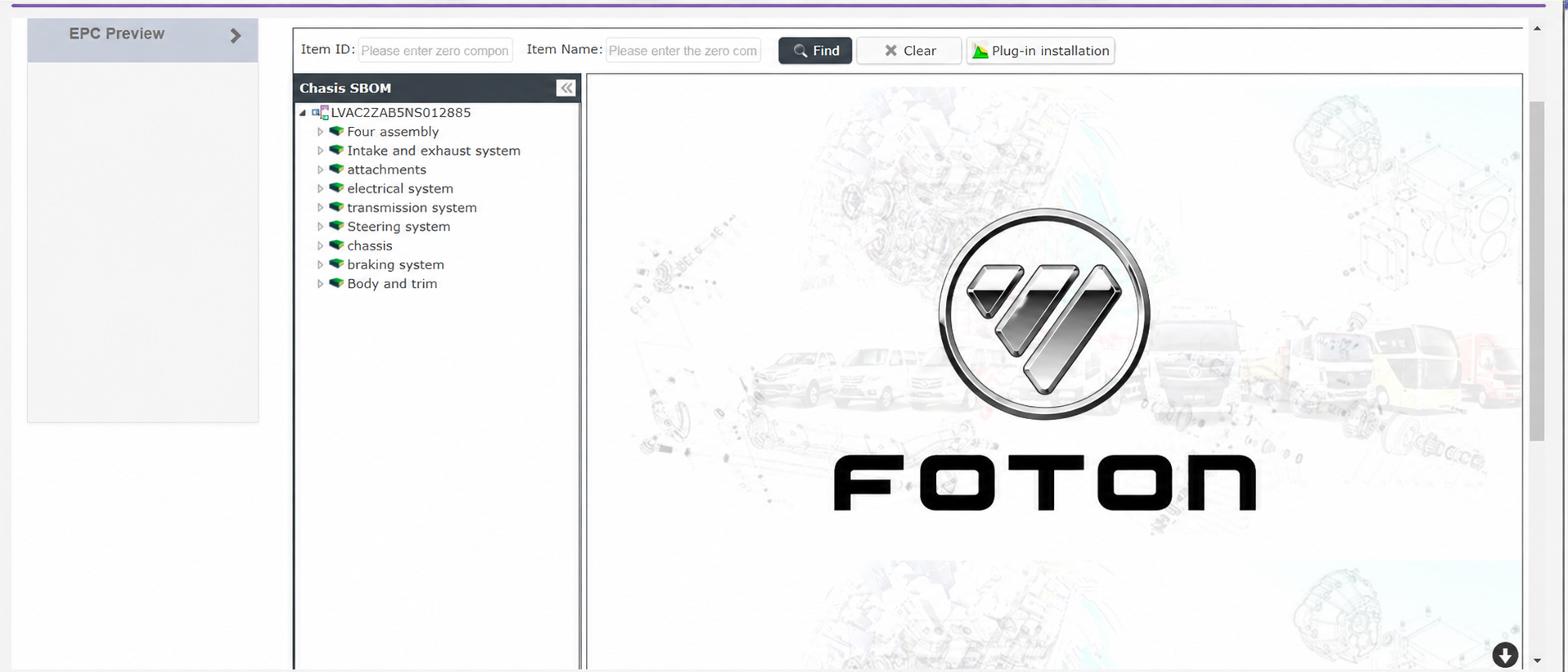
Task: Expand the attachments node arrow
Action: tap(320, 169)
